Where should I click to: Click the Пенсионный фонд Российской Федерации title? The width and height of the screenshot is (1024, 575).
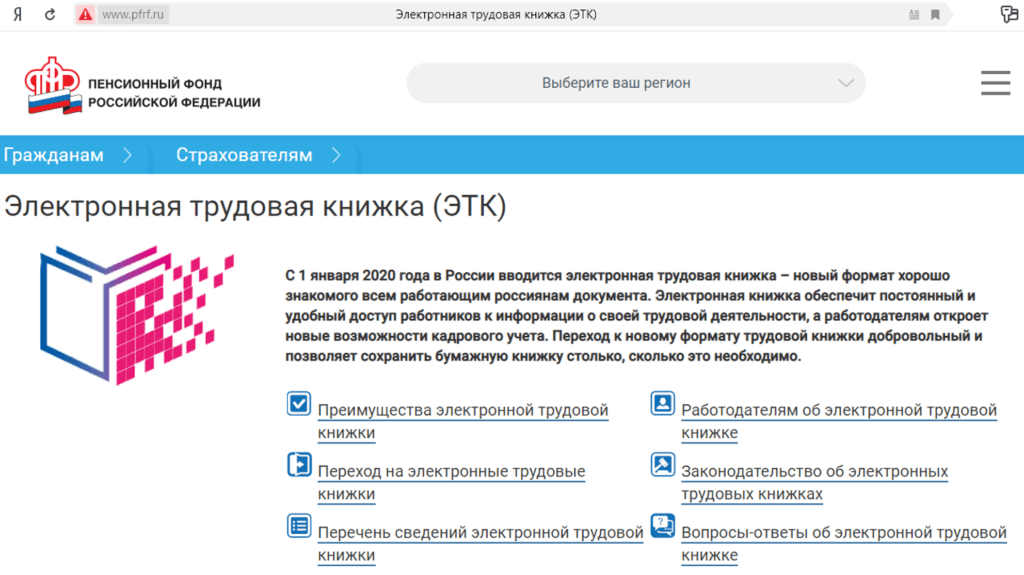click(x=174, y=93)
